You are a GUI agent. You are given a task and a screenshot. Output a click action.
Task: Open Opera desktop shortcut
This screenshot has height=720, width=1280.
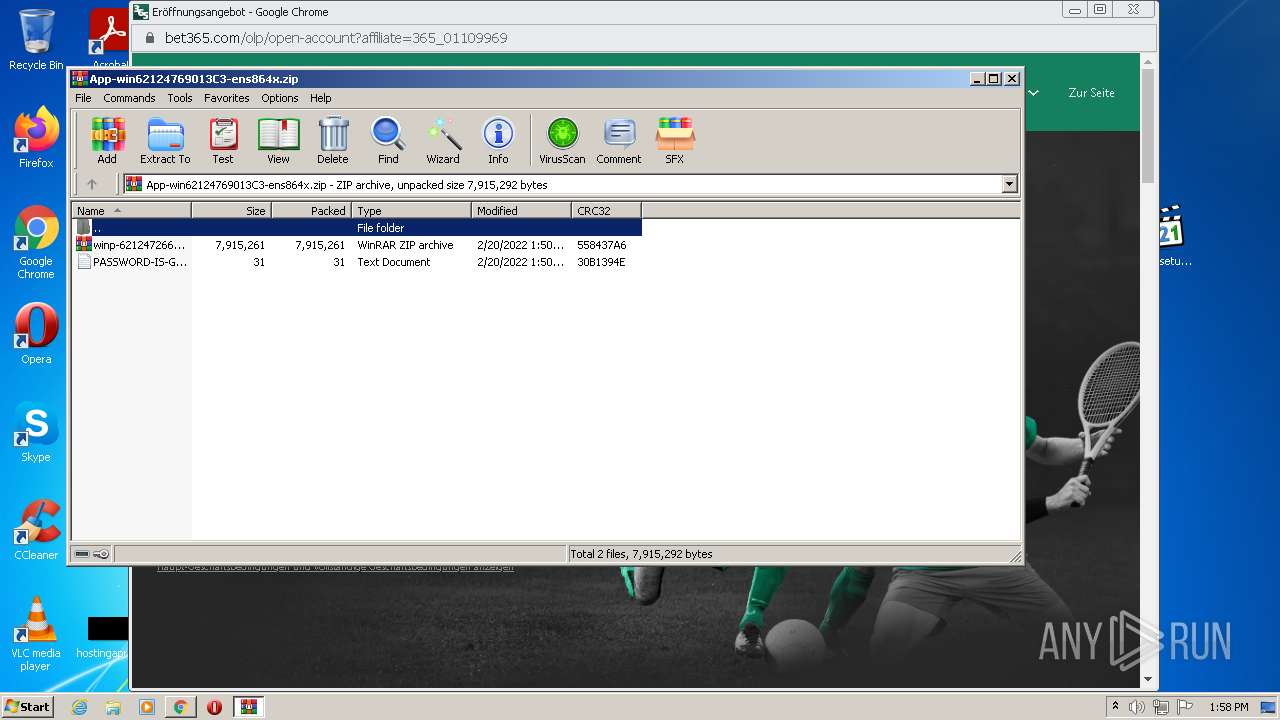click(36, 334)
